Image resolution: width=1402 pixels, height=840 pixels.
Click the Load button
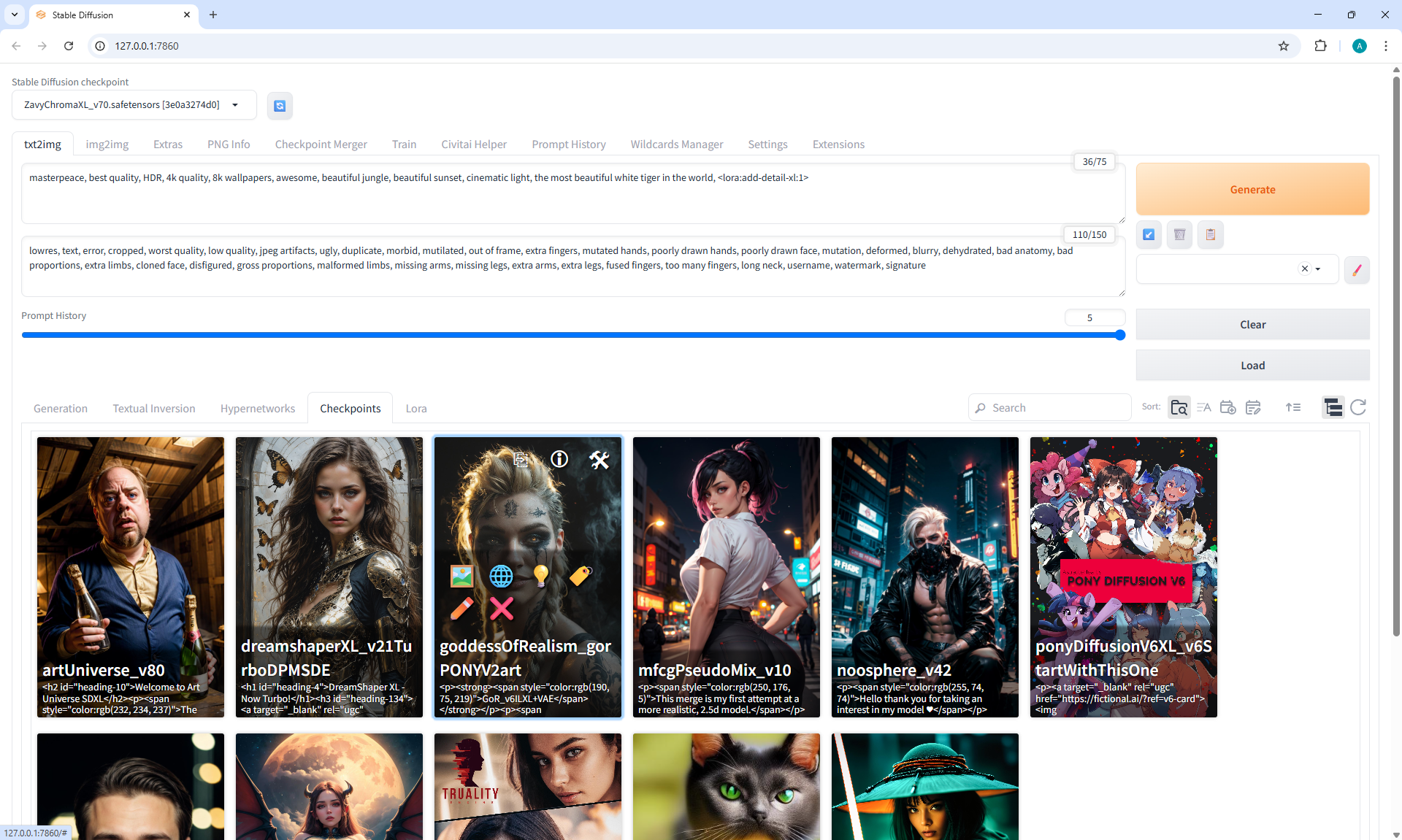(1252, 366)
